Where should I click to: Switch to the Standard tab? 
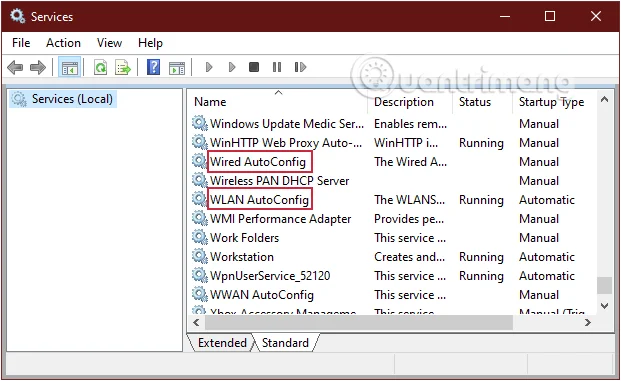click(285, 343)
